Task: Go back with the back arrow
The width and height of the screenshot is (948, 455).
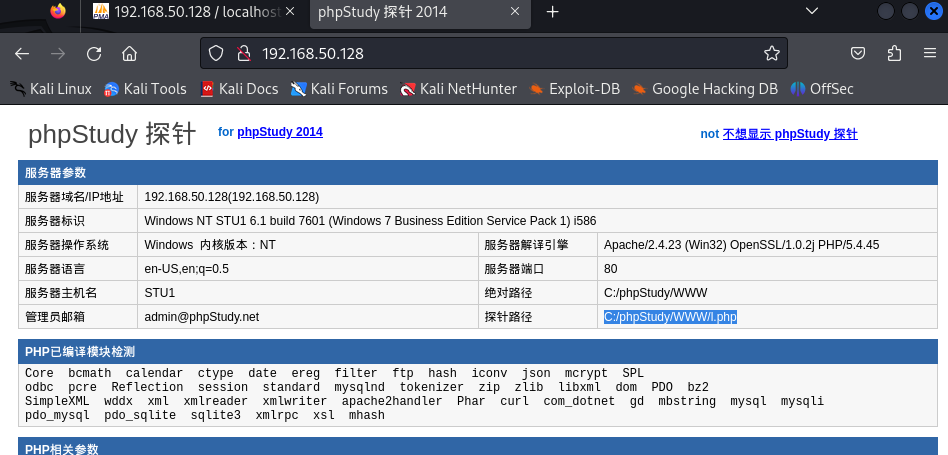Action: [x=22, y=54]
